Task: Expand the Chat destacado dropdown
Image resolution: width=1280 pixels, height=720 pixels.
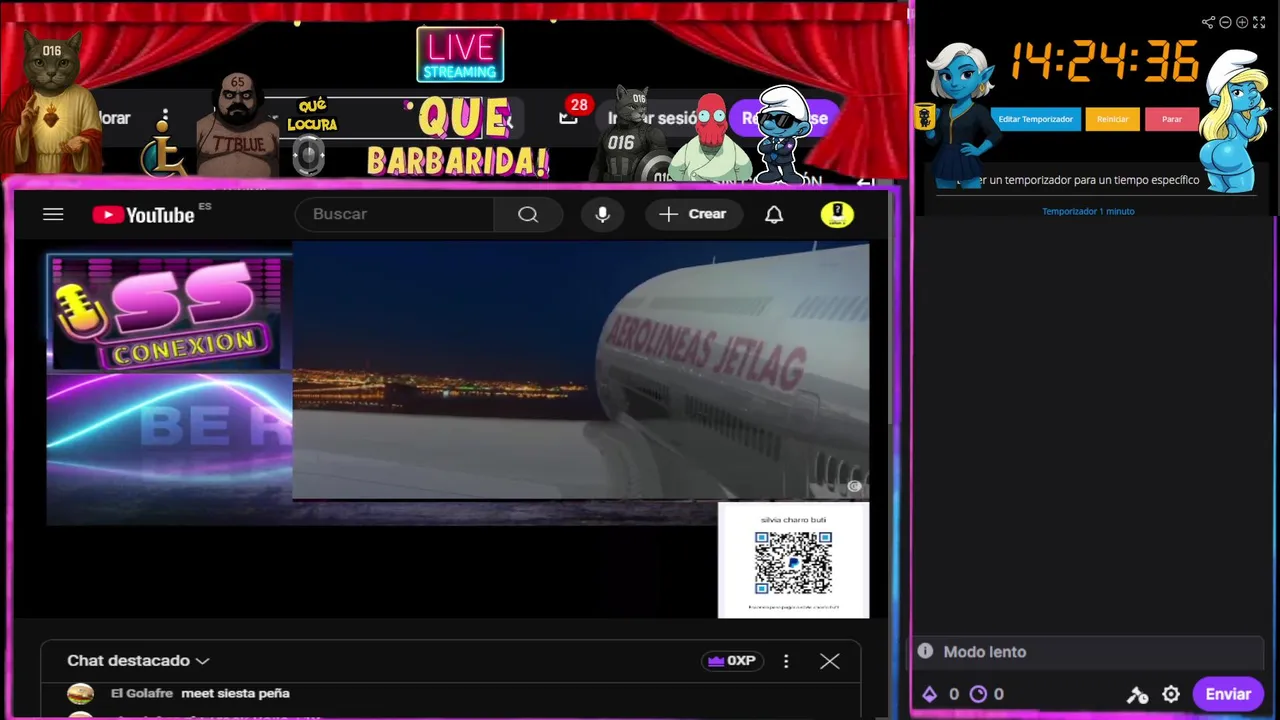Action: (138, 661)
